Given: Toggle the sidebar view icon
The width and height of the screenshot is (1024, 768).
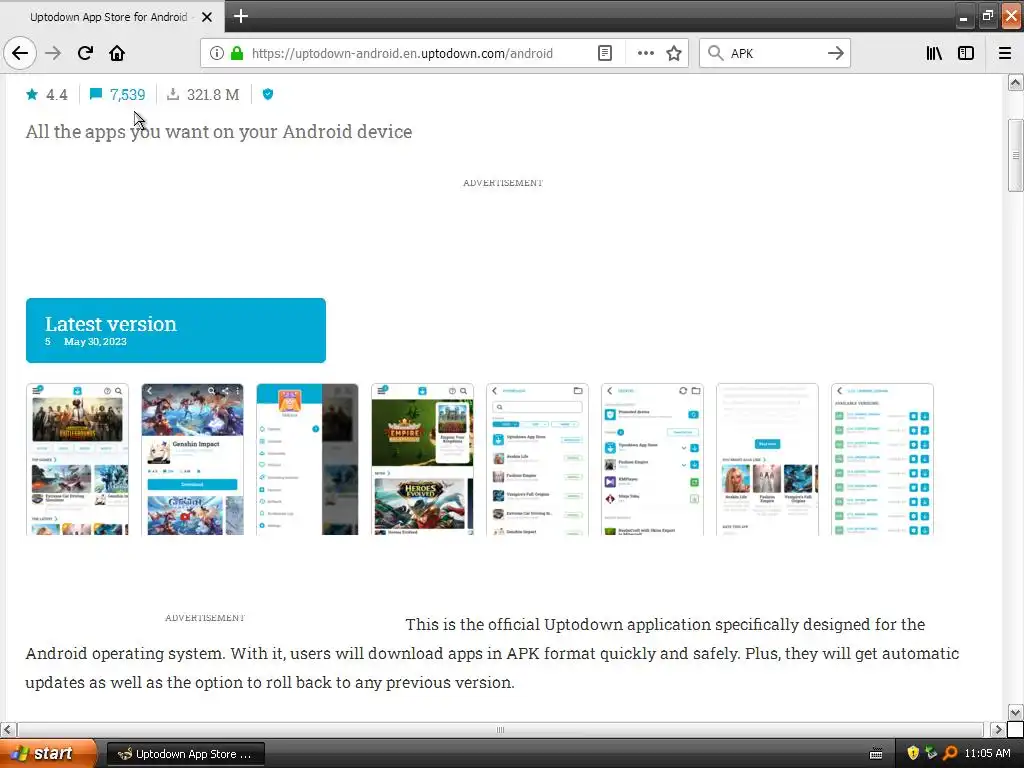Looking at the screenshot, I should coord(966,54).
